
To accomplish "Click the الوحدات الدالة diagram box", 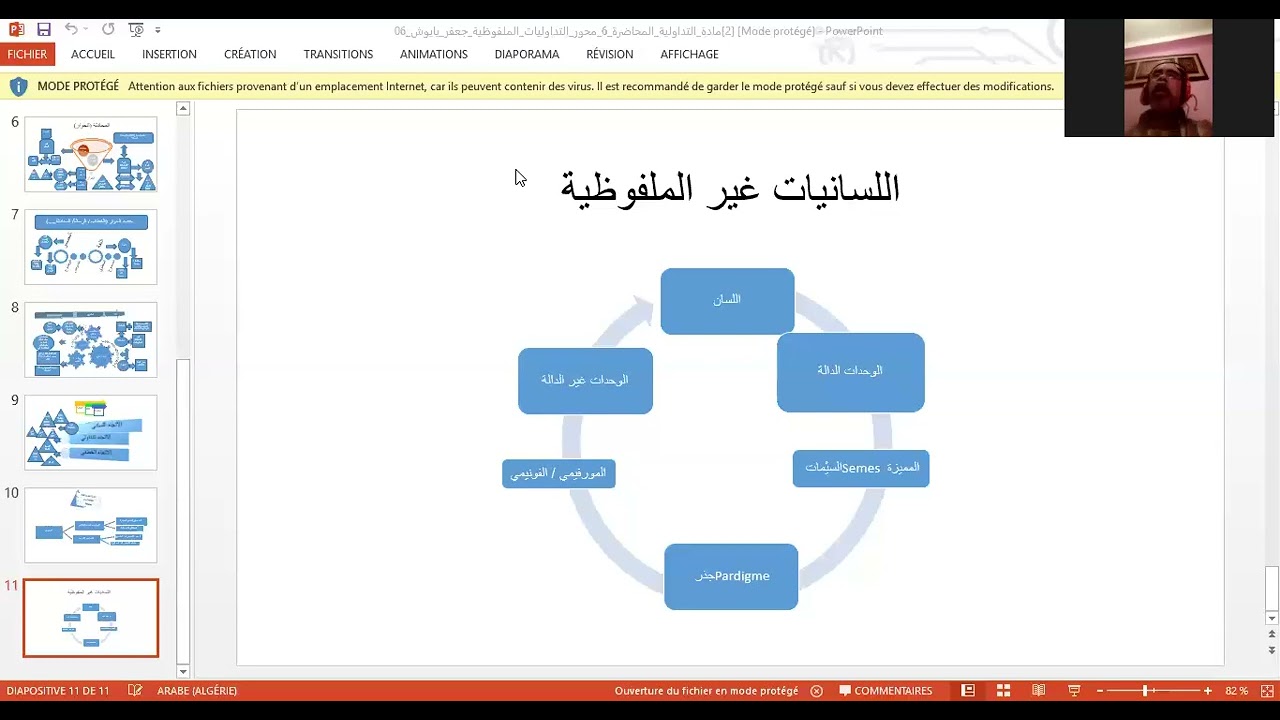I will pyautogui.click(x=850, y=371).
